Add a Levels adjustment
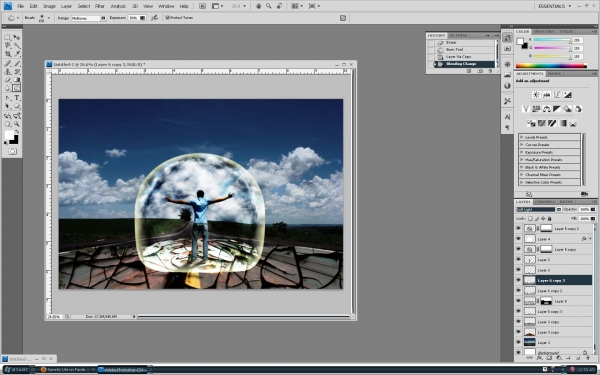The height and width of the screenshot is (375, 600). 546,95
